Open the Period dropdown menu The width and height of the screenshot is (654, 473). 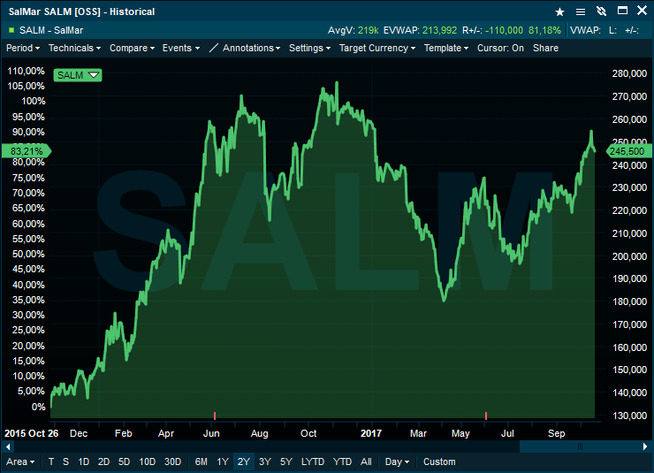[23, 48]
